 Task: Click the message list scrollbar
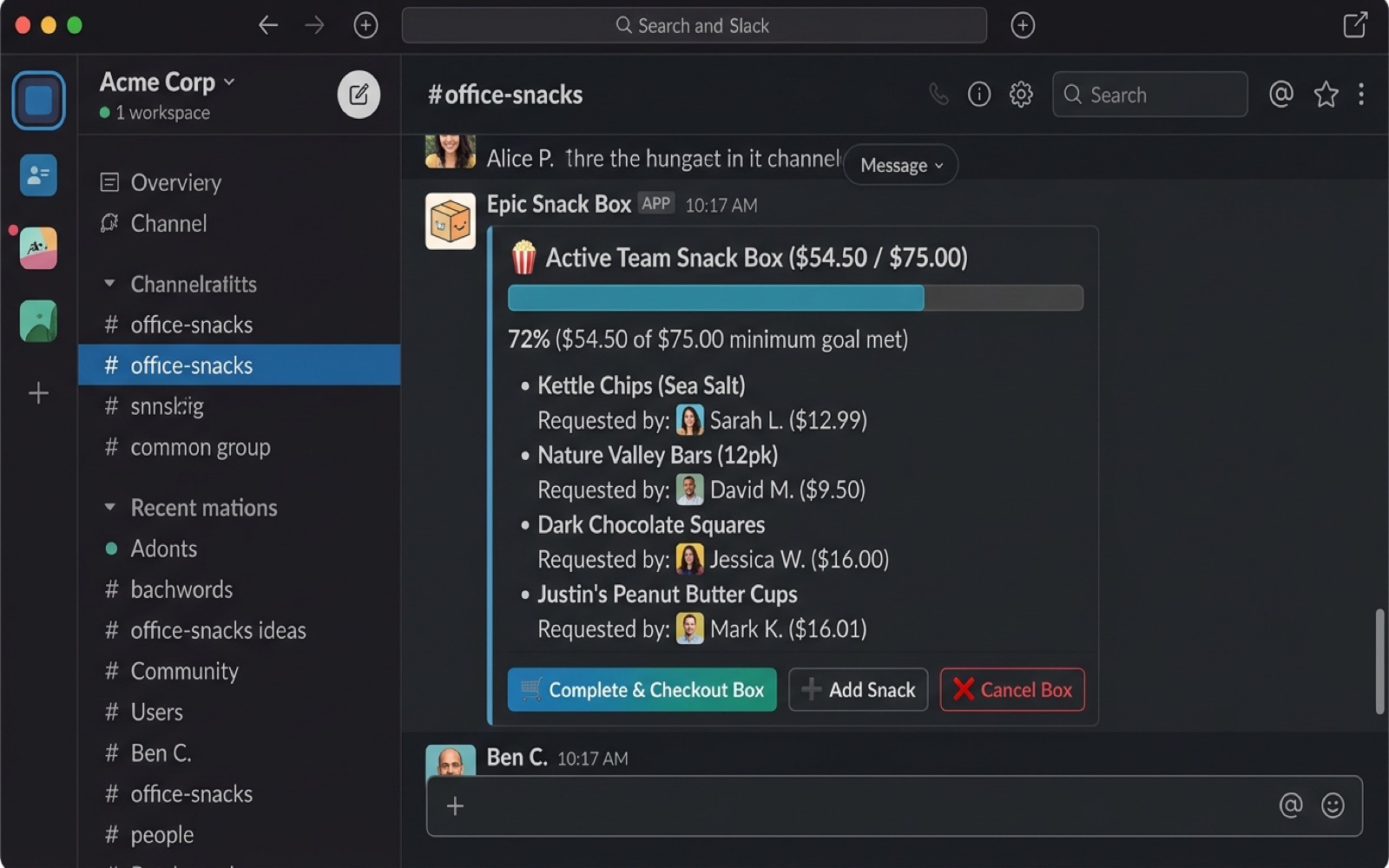pos(1379,661)
